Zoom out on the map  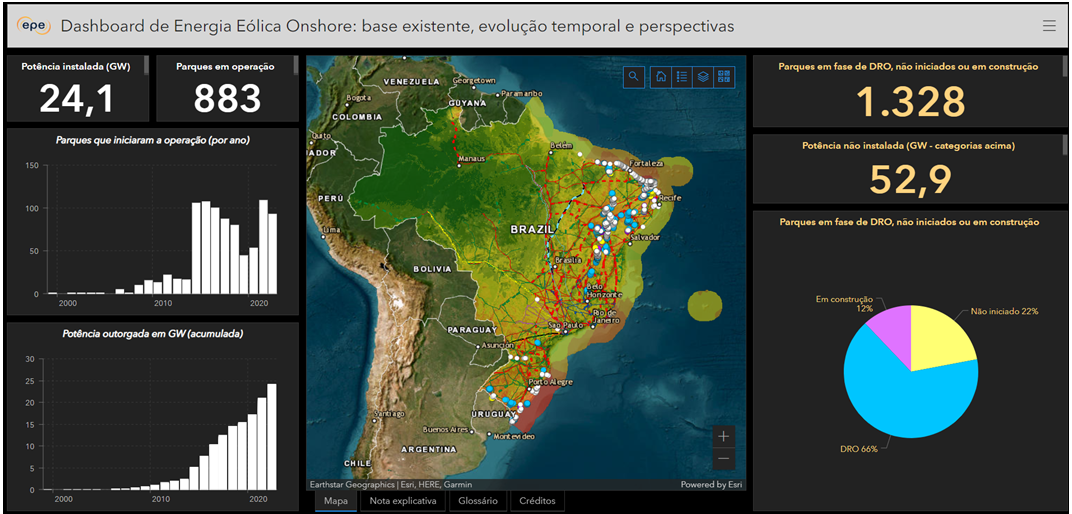click(724, 459)
